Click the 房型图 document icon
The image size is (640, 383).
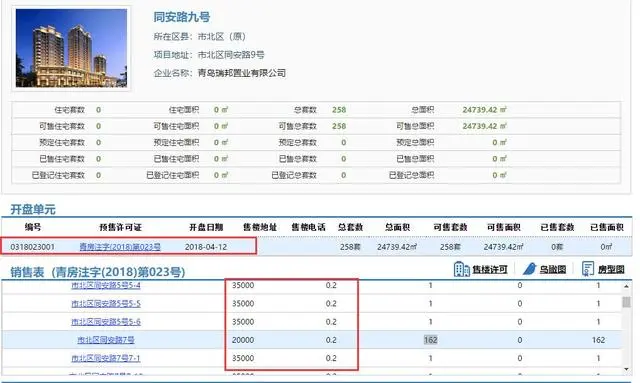(x=588, y=269)
